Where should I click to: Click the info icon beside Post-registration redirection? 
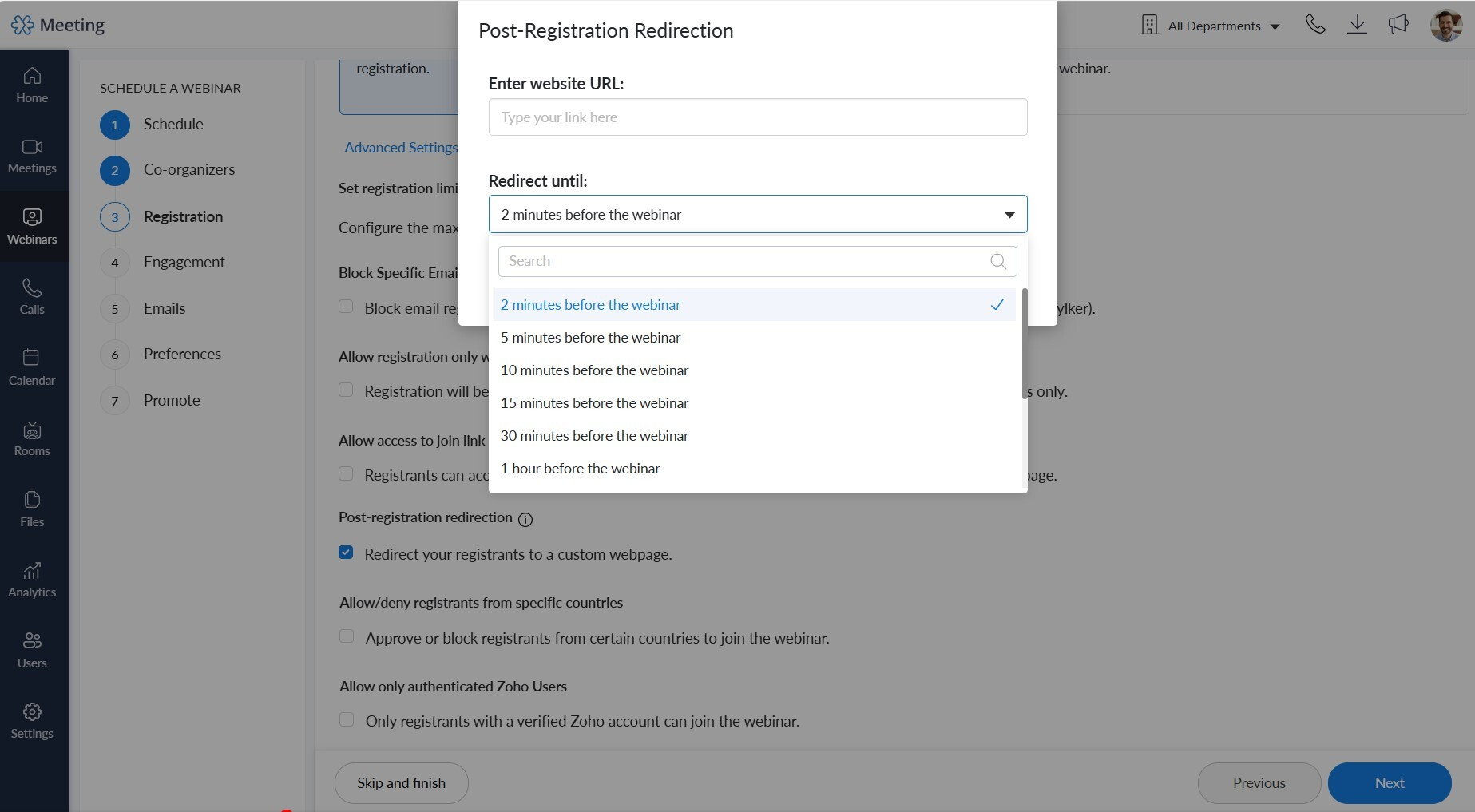click(525, 520)
